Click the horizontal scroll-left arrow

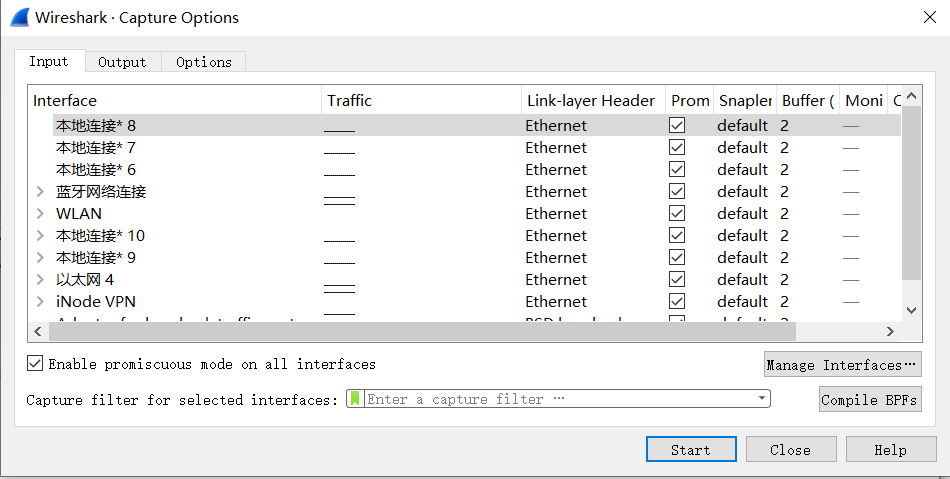click(x=38, y=331)
